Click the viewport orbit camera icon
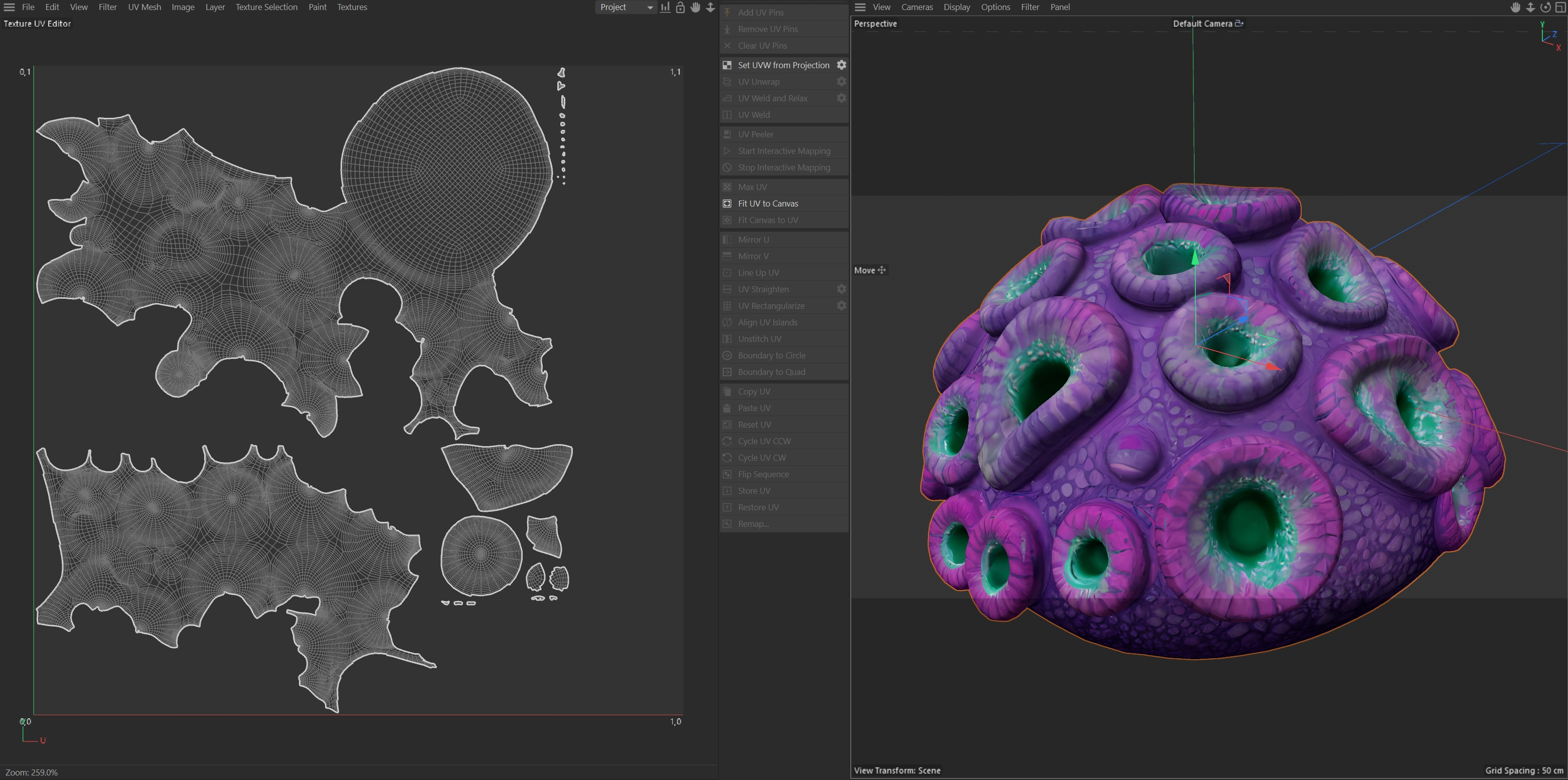The width and height of the screenshot is (1568, 780). [x=1545, y=8]
